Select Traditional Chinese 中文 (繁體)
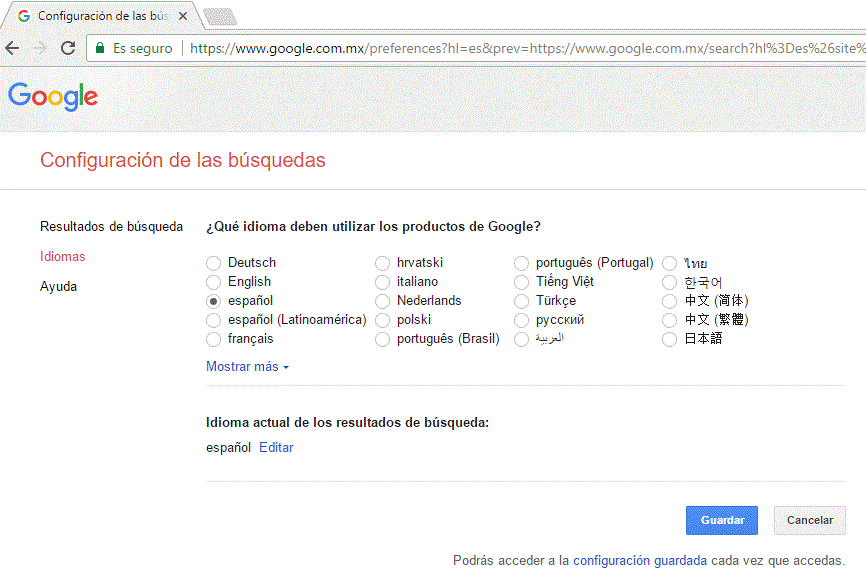 click(x=669, y=320)
